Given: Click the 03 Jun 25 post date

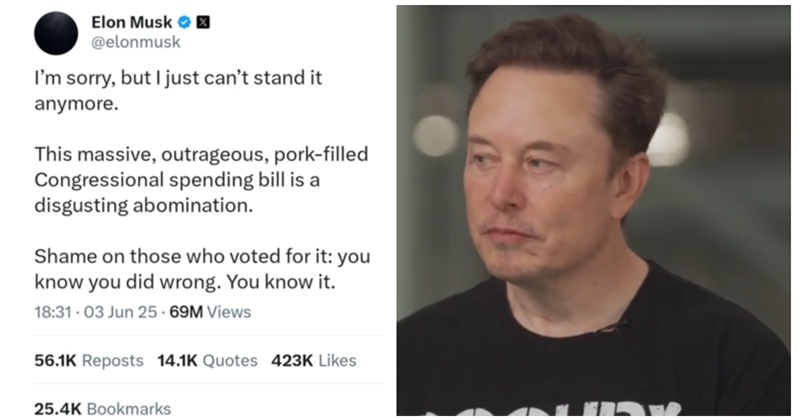Looking at the screenshot, I should pos(120,312).
